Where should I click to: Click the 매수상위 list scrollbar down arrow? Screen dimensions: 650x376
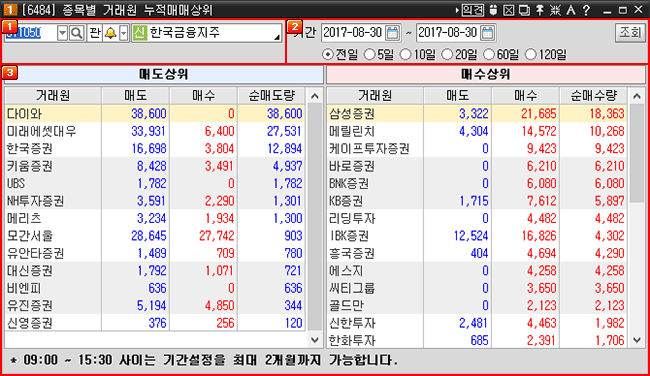pos(637,340)
